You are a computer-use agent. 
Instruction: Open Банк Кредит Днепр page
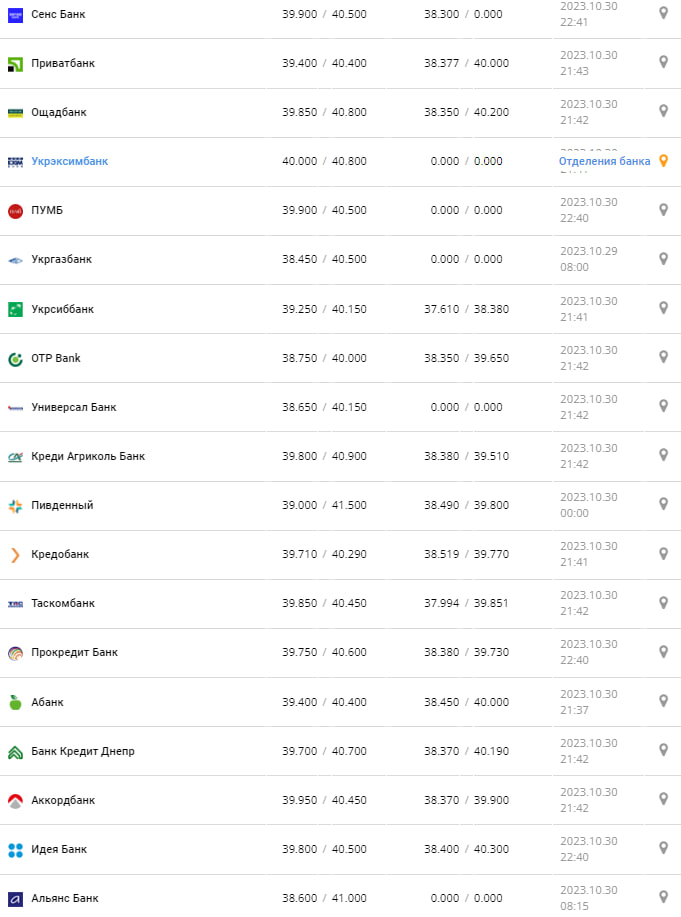83,751
